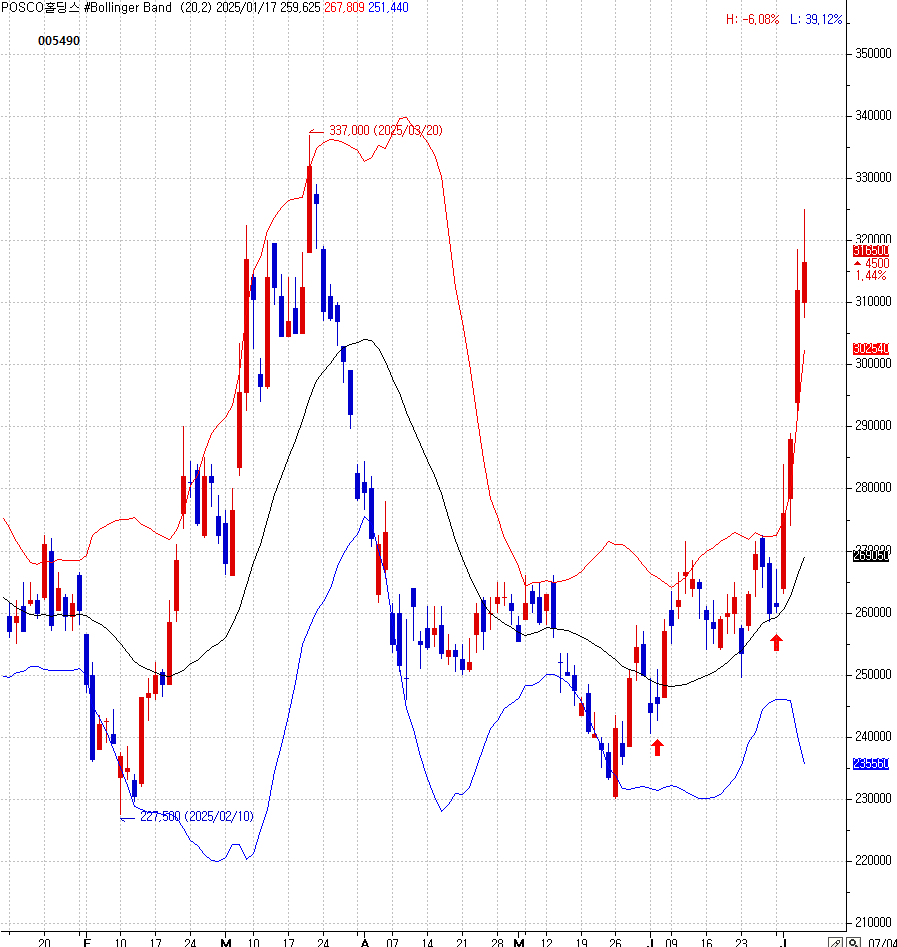Click the magnifier zoom icon
The width and height of the screenshot is (897, 947).
tap(852, 942)
